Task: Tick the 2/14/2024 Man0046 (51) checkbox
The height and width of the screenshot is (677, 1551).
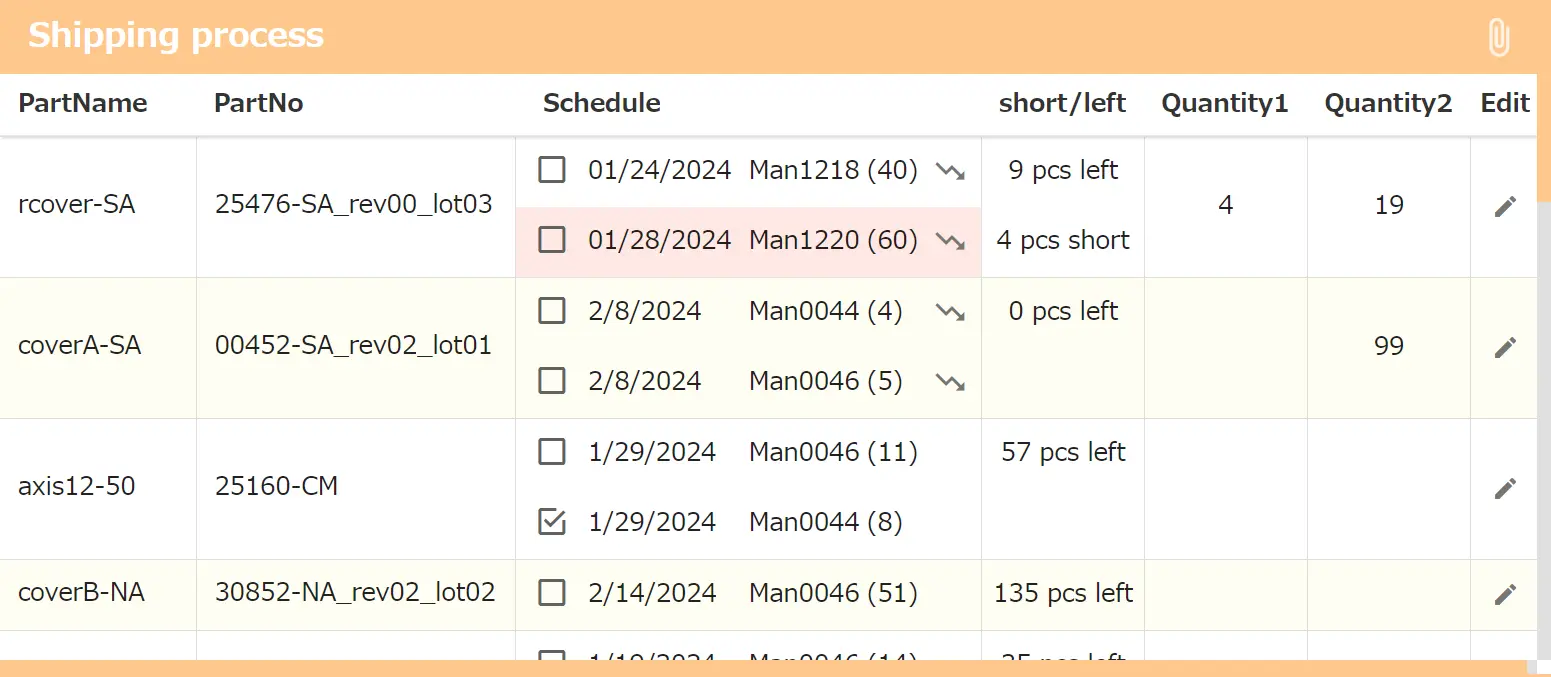Action: [x=552, y=593]
